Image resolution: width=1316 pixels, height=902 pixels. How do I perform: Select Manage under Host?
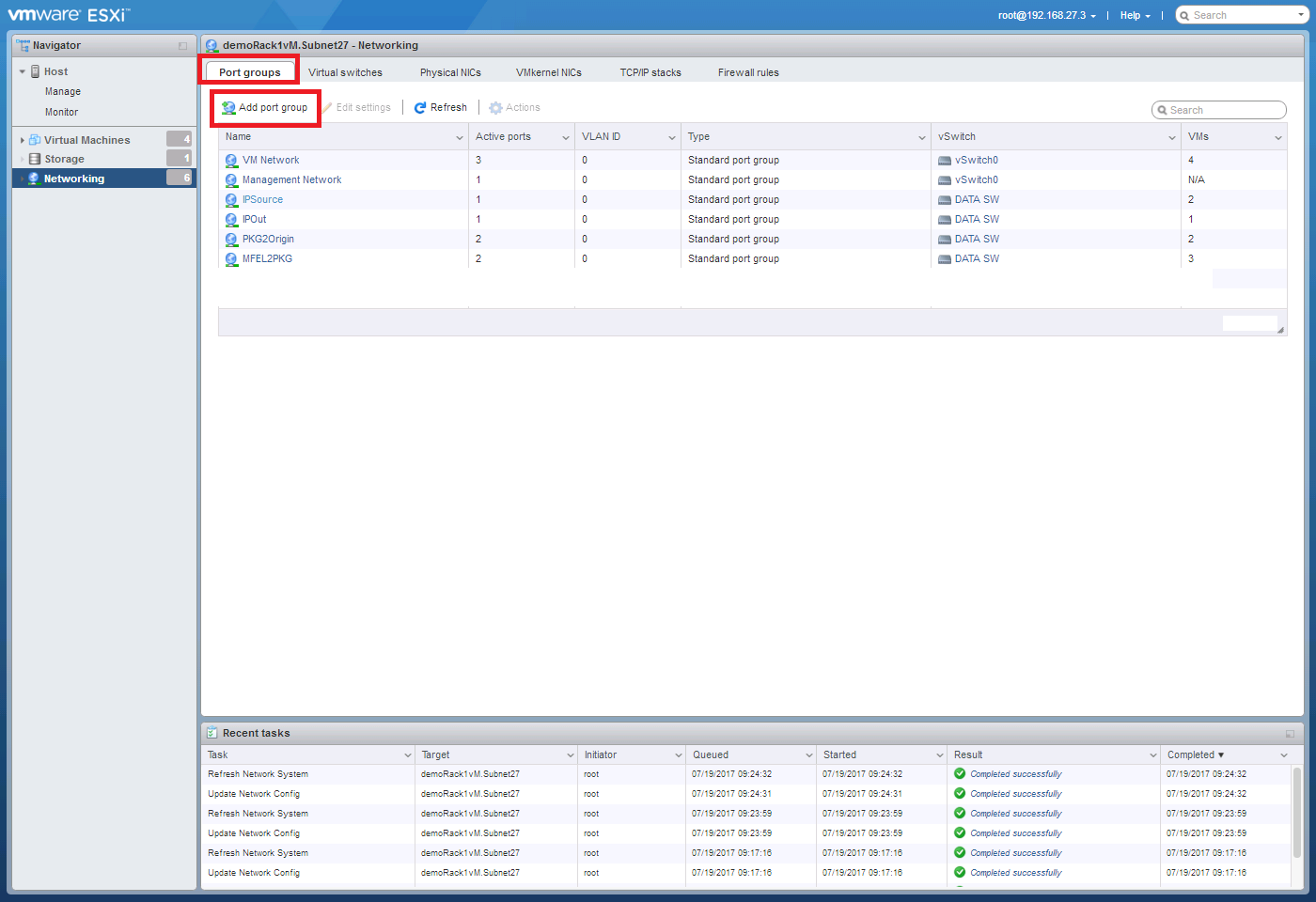click(63, 92)
